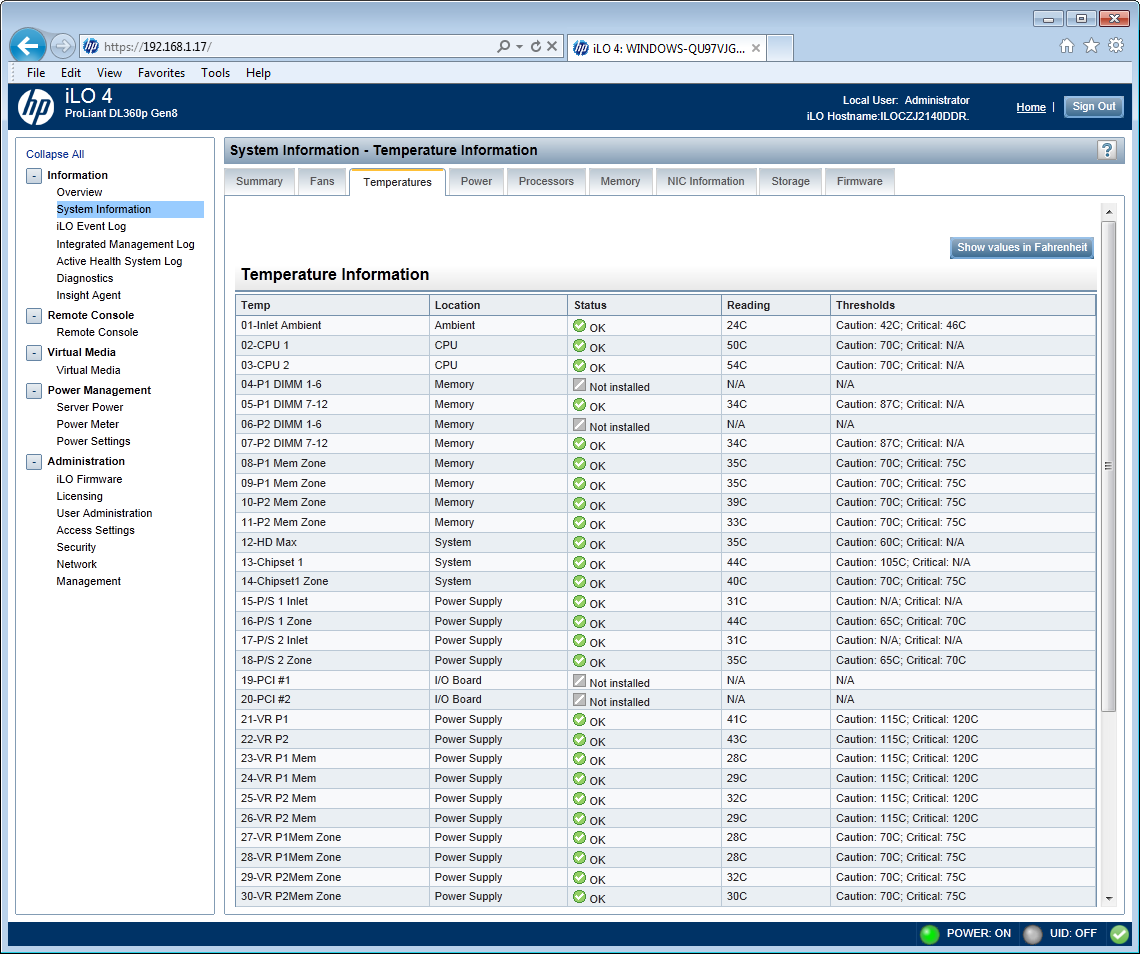The image size is (1140, 954).
Task: Click OK status icon for 01-Inlet Ambient
Action: point(579,325)
